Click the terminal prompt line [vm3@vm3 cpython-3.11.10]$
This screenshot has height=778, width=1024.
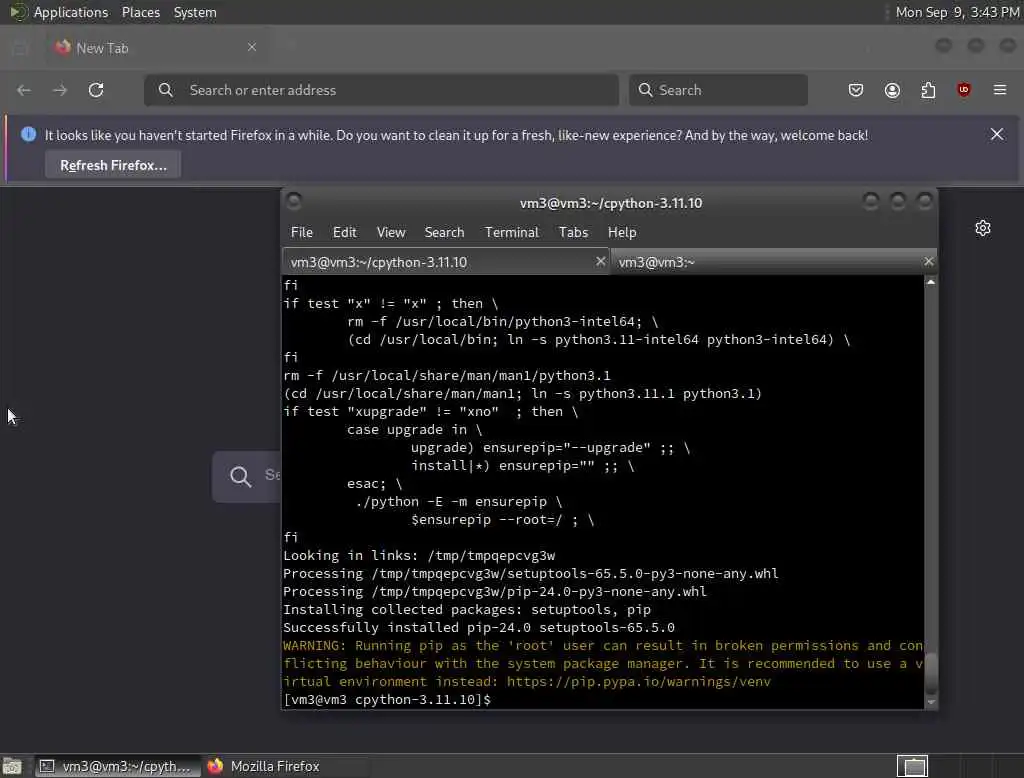[x=387, y=700]
